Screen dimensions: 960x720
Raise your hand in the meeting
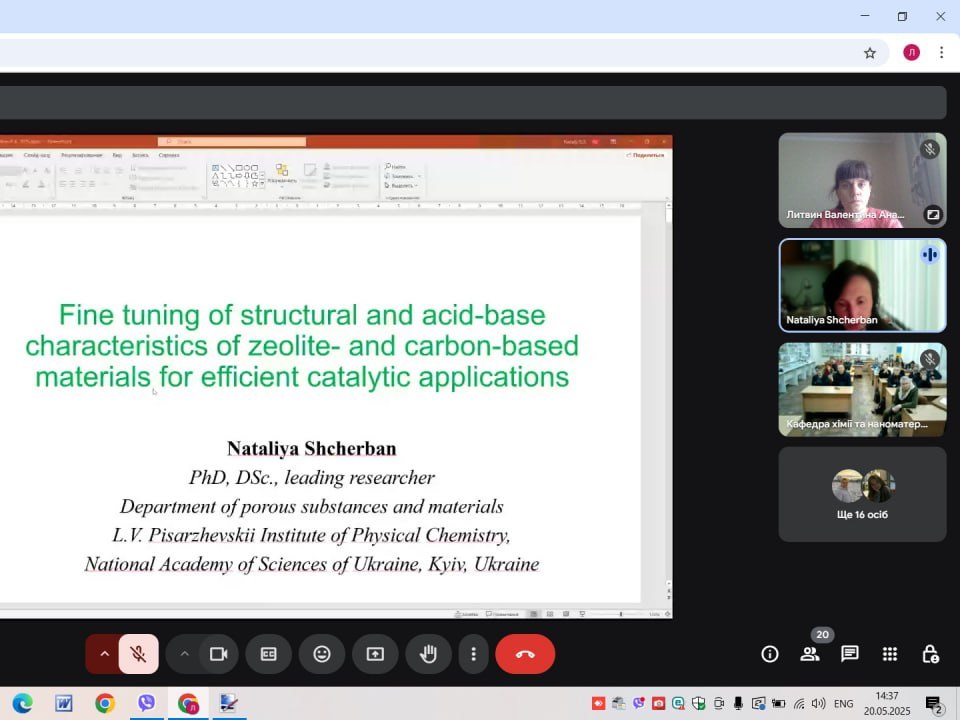pos(429,654)
